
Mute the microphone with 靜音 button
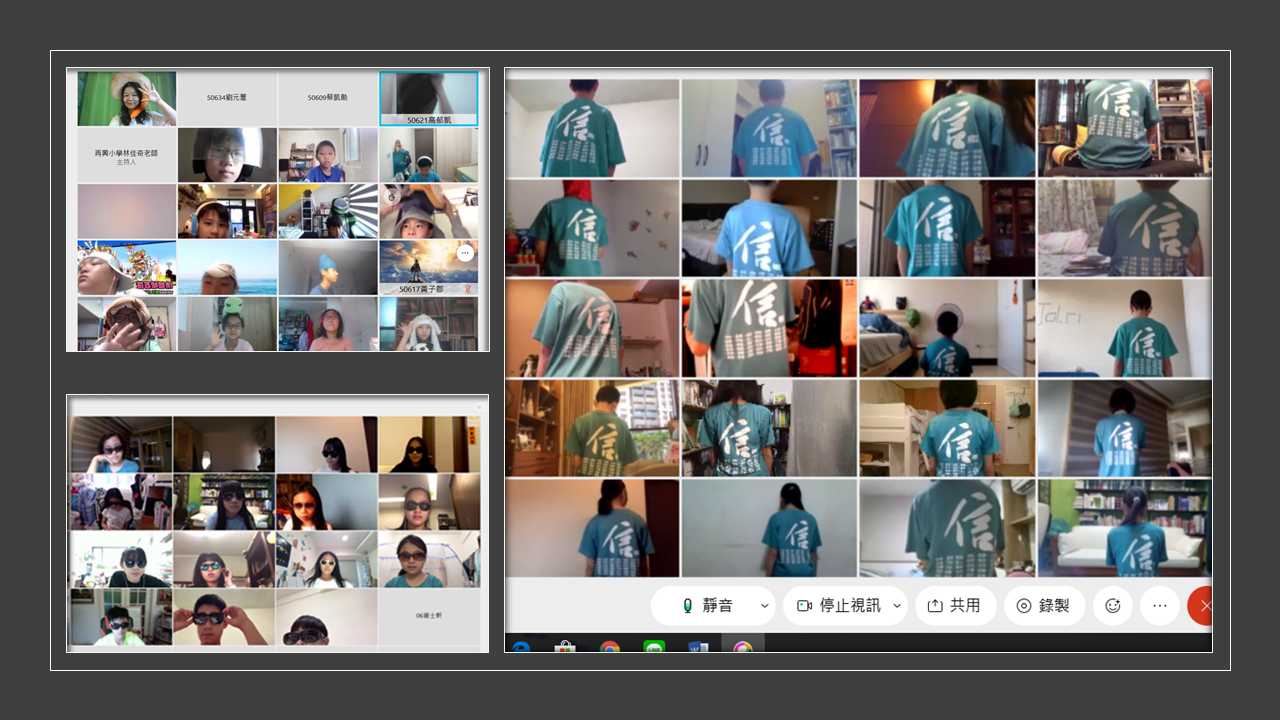click(x=708, y=606)
